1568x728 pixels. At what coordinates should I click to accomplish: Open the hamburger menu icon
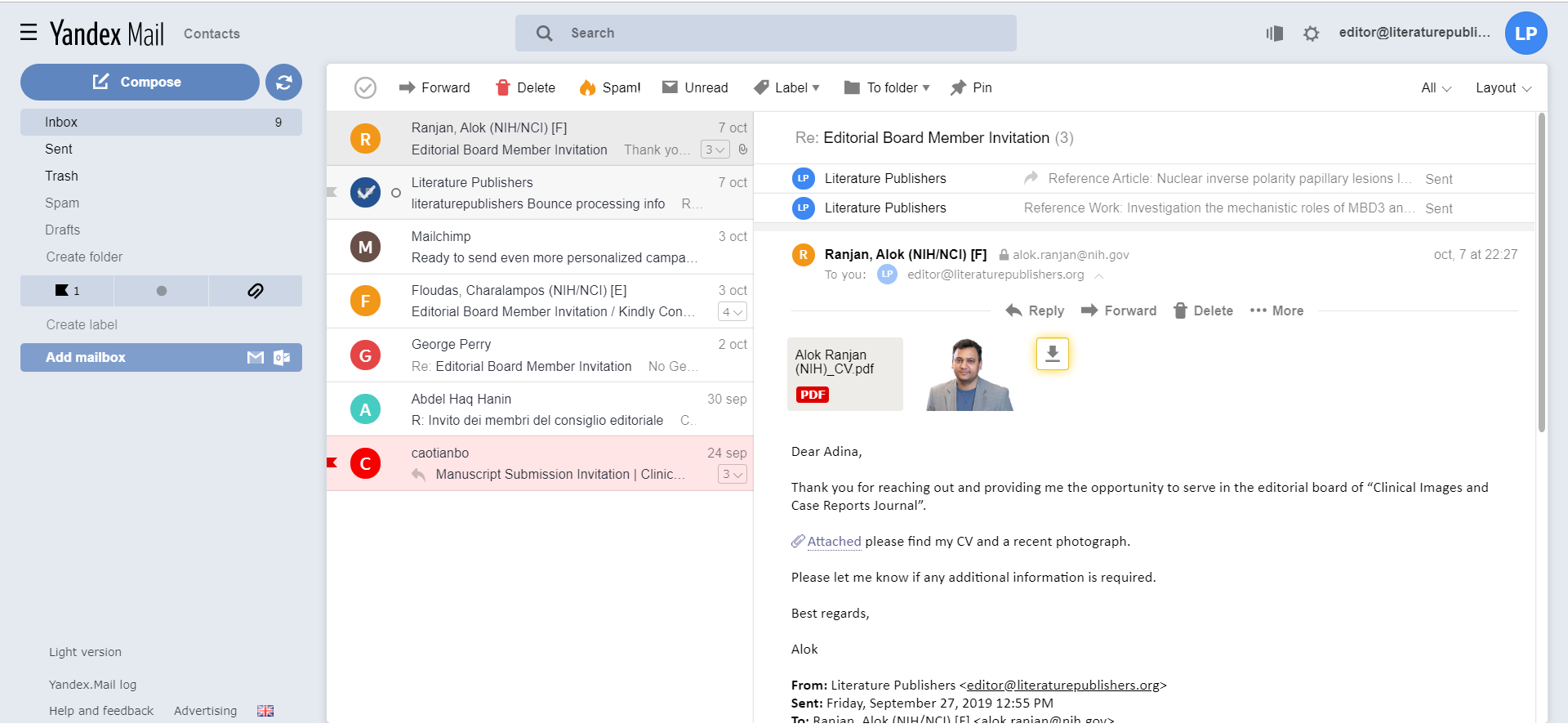29,33
